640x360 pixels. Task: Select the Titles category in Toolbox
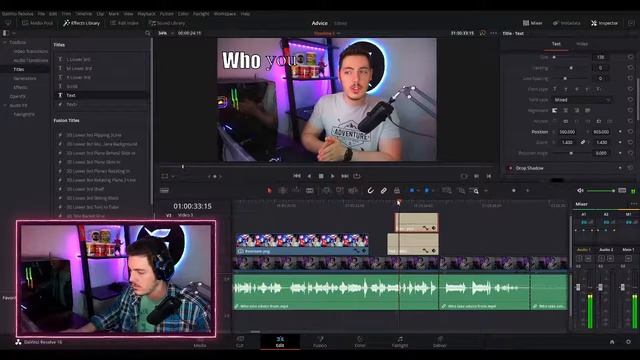coord(19,69)
